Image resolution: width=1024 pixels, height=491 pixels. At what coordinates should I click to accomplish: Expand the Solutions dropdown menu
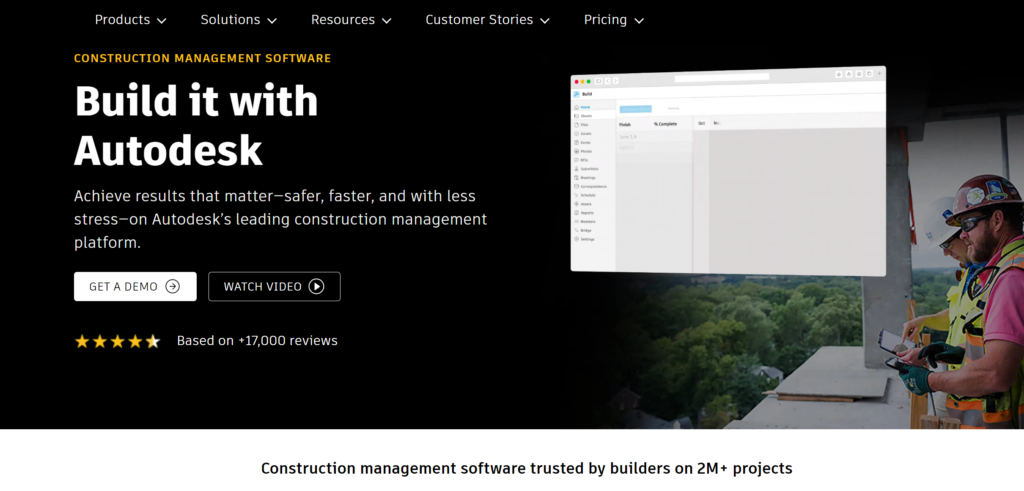pos(239,20)
